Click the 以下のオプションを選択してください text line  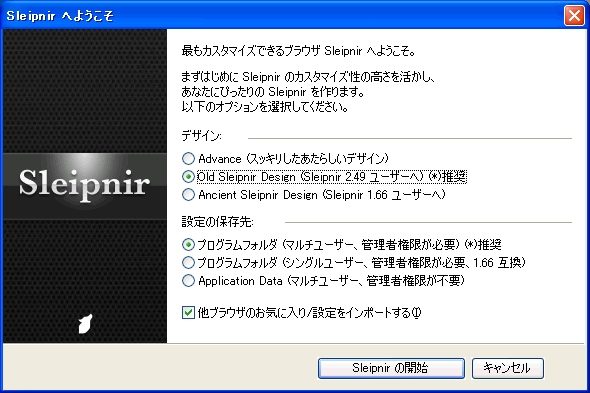[265, 107]
